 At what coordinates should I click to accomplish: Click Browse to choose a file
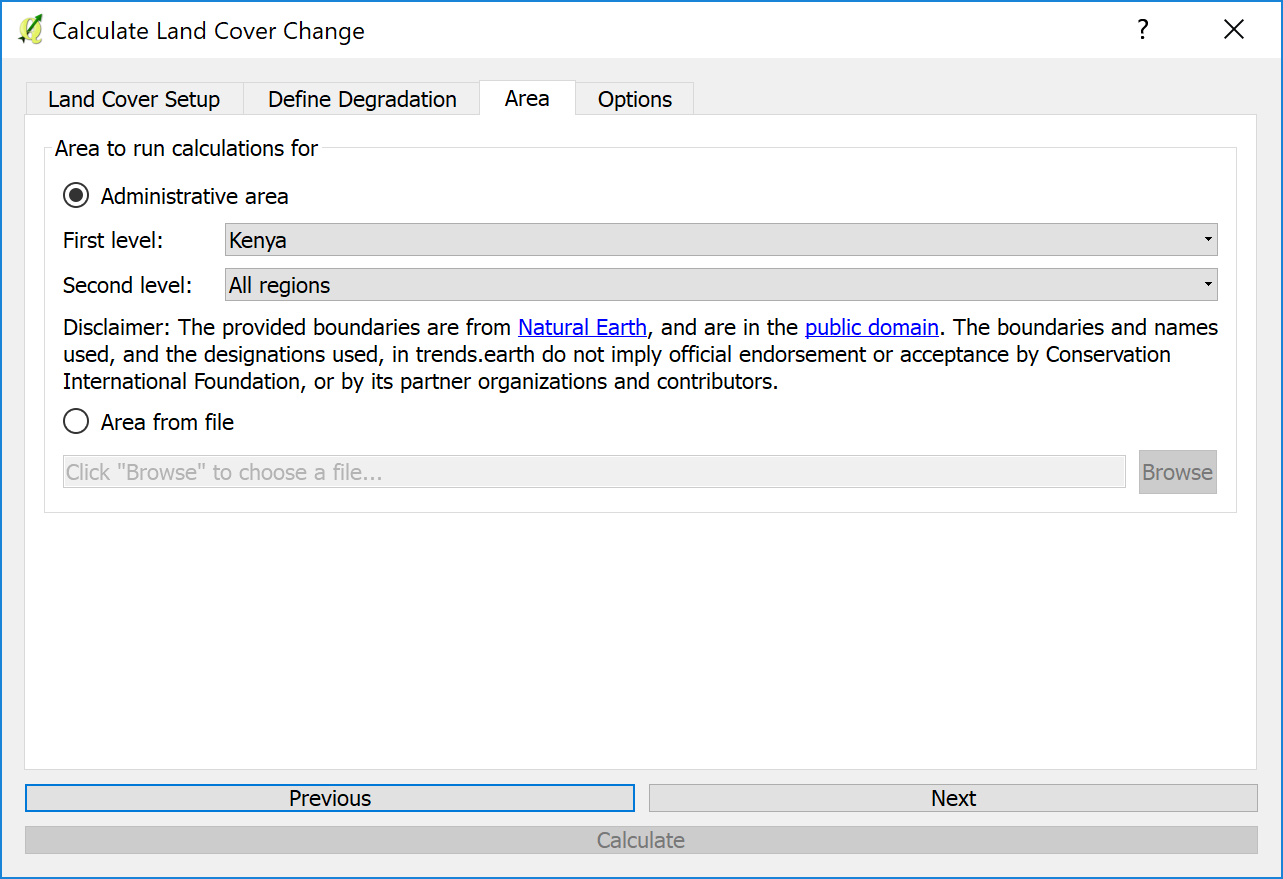click(x=1177, y=472)
